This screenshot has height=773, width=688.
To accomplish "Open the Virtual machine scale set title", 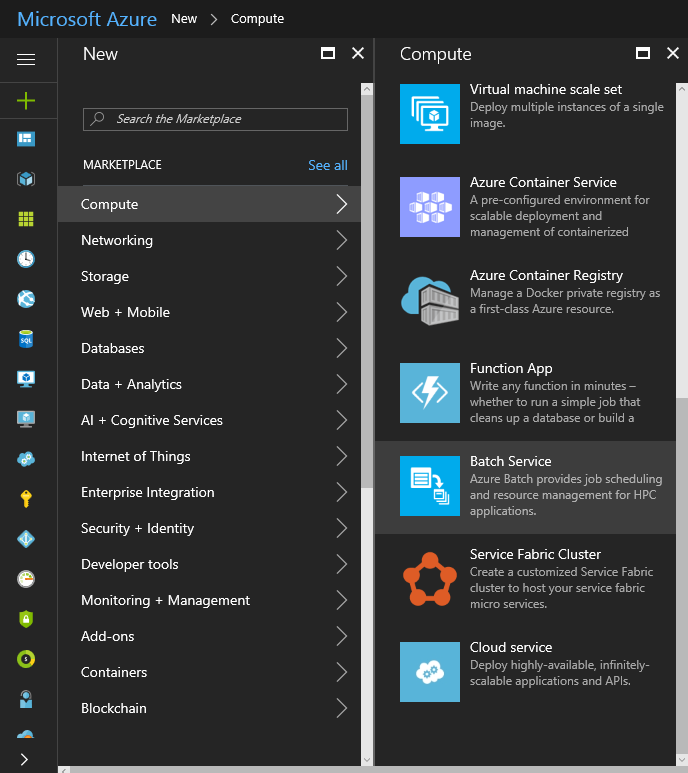I will 546,89.
